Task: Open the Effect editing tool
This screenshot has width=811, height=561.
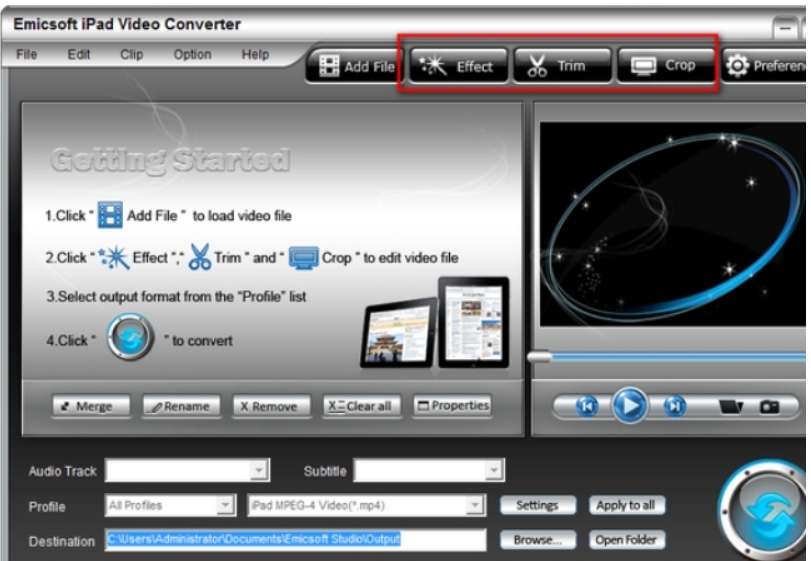Action: pyautogui.click(x=458, y=66)
